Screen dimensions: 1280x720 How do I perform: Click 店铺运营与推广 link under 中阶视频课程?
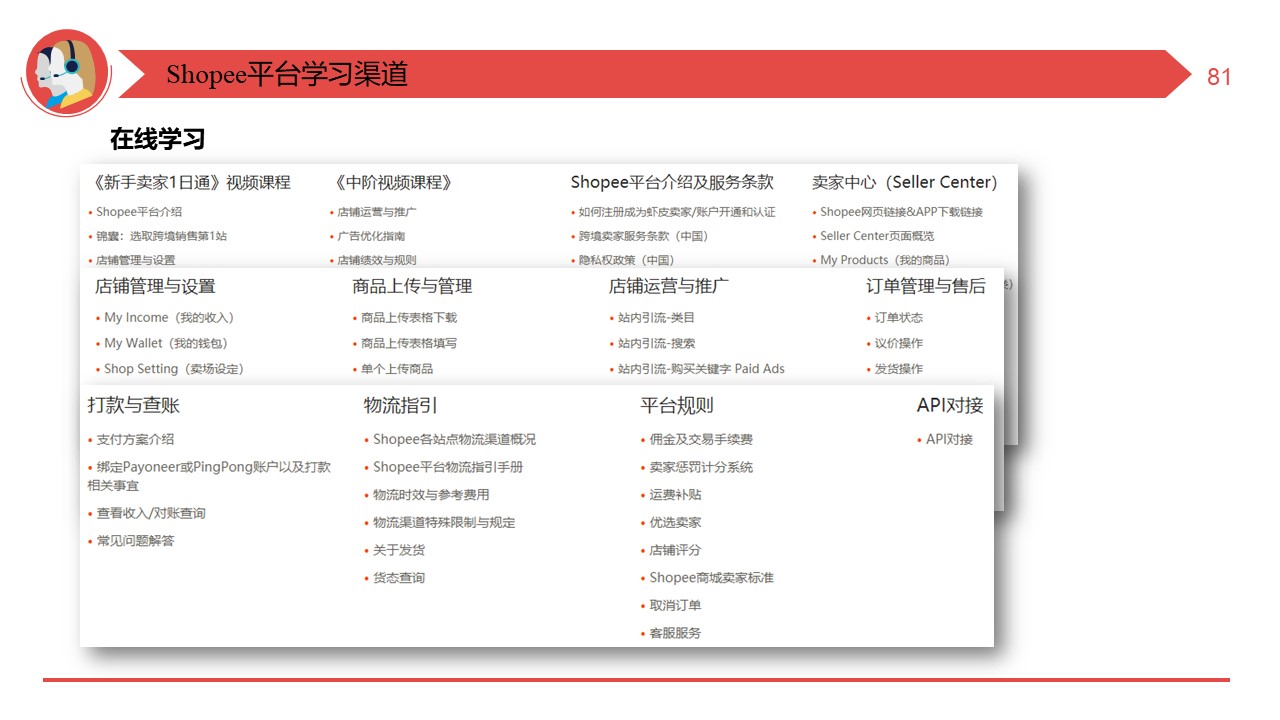coord(376,212)
